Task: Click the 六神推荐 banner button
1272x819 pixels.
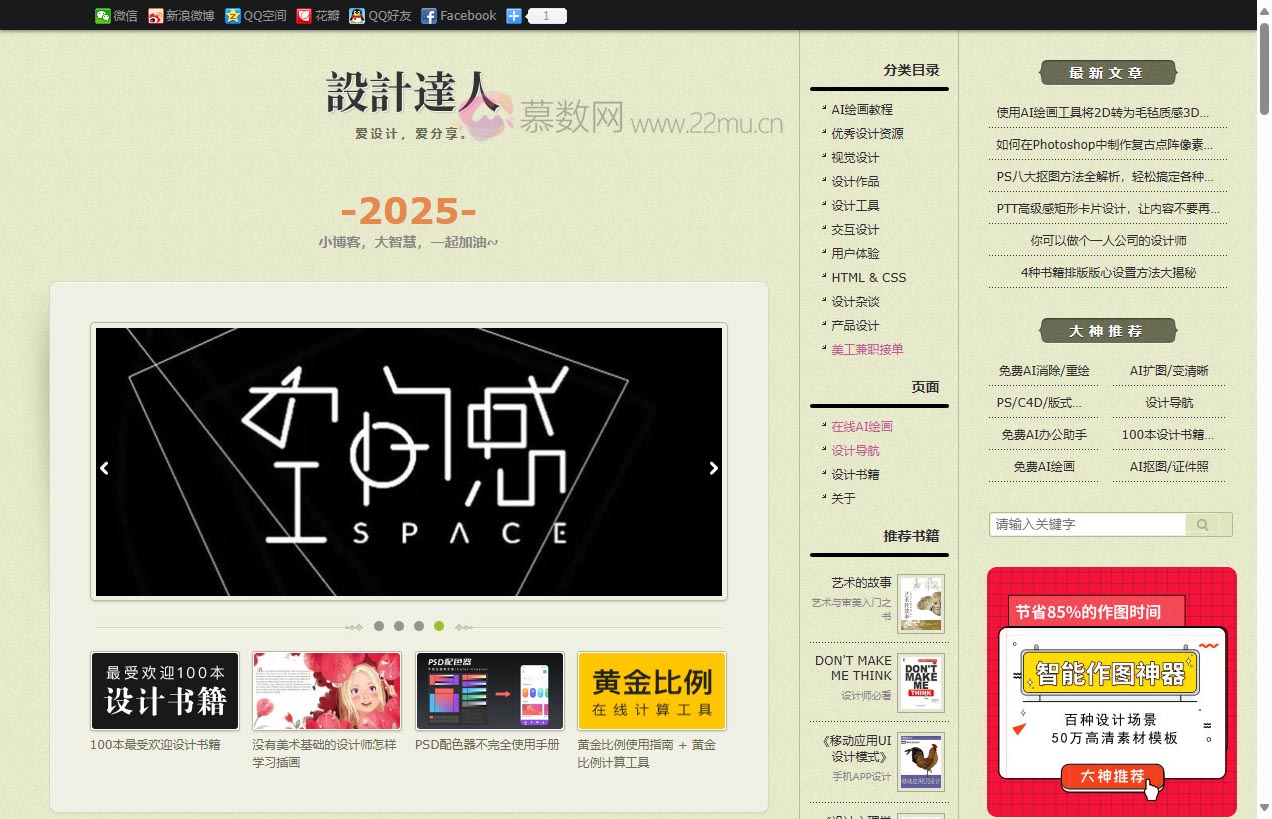Action: click(1112, 776)
